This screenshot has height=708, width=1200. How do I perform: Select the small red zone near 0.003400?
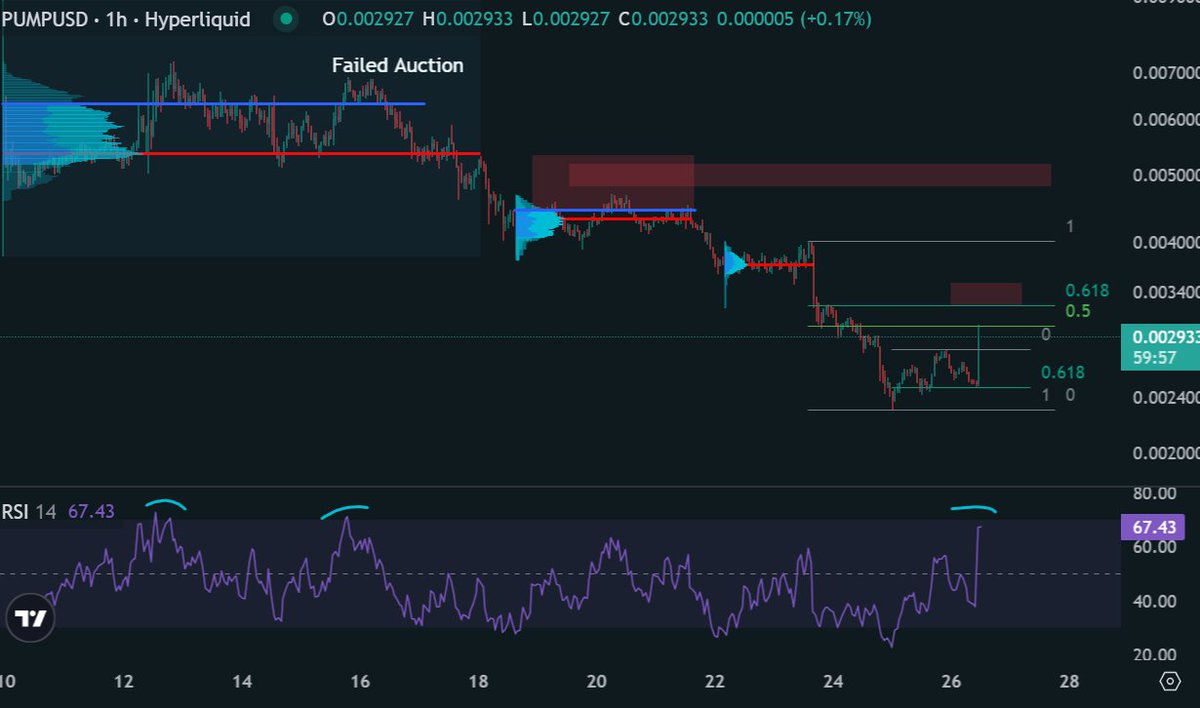(x=986, y=294)
